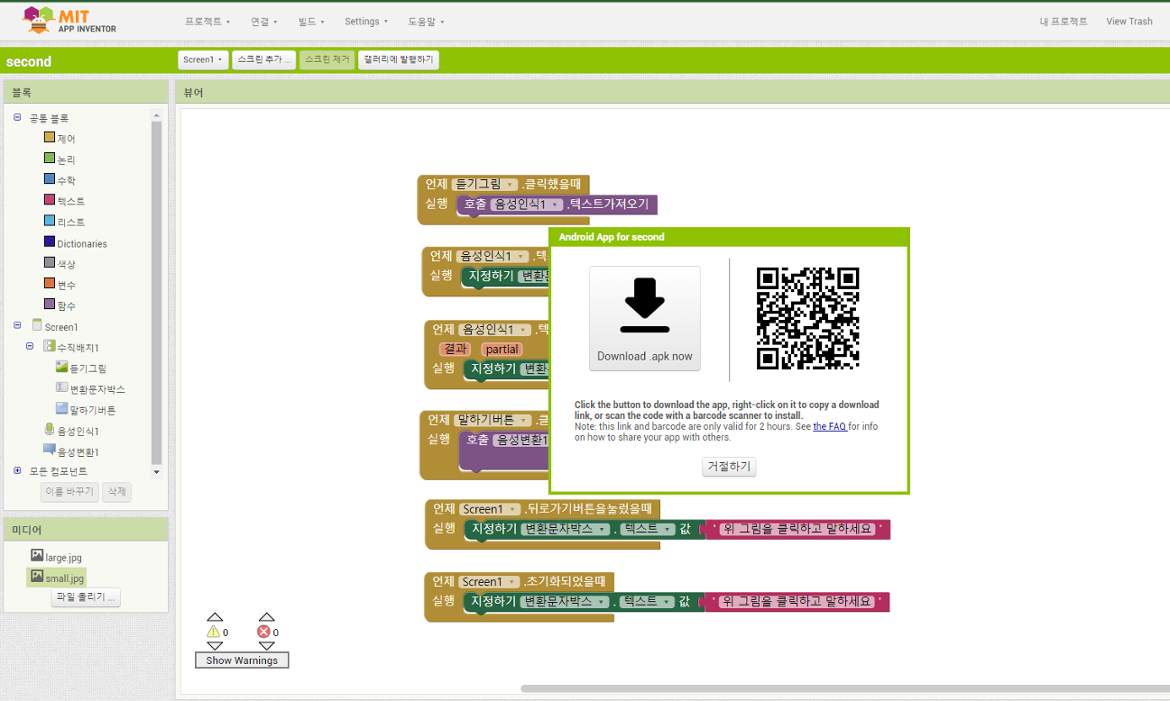Click the red error count indicator

point(266,631)
